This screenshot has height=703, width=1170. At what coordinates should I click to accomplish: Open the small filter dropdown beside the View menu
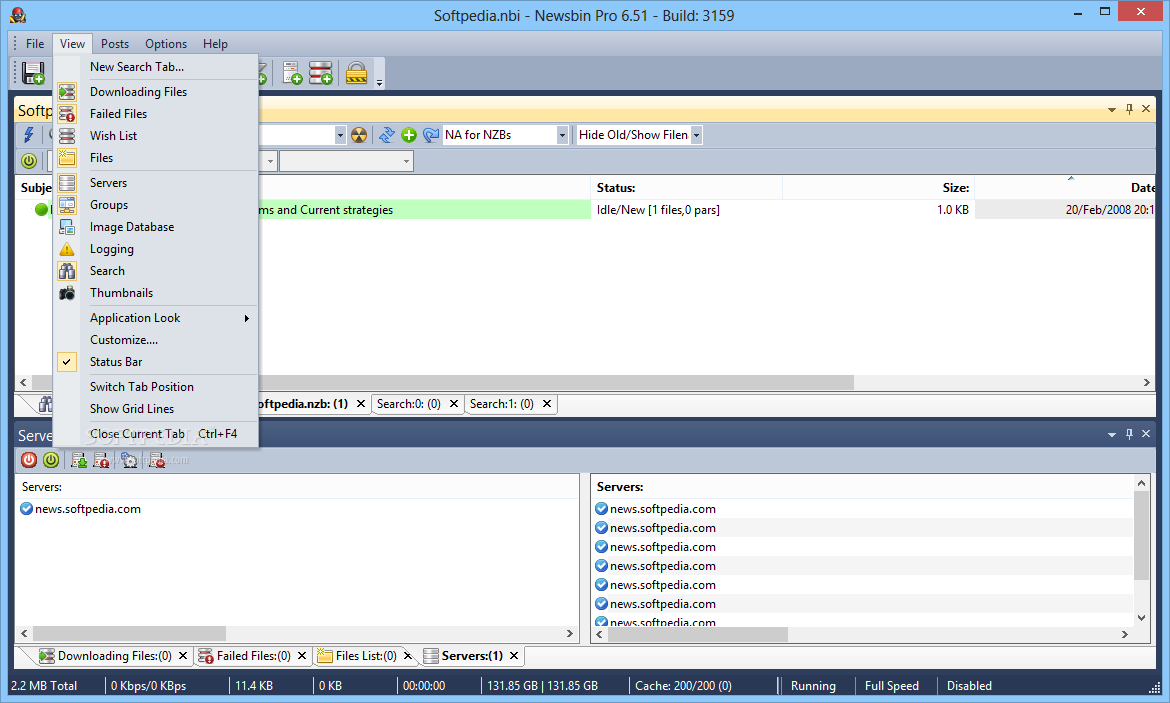(270, 160)
